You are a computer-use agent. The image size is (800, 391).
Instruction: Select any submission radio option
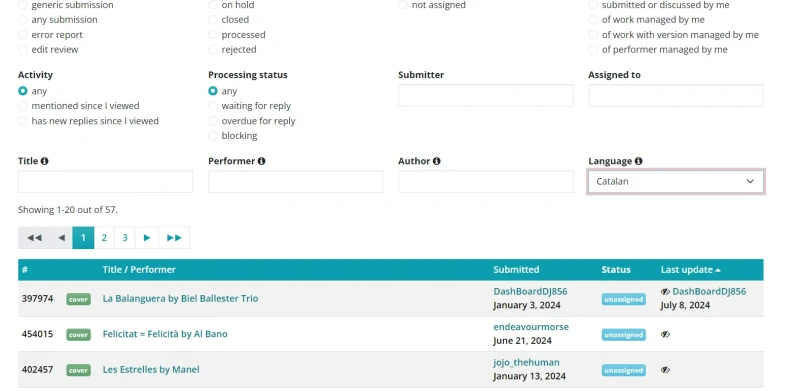click(x=22, y=20)
